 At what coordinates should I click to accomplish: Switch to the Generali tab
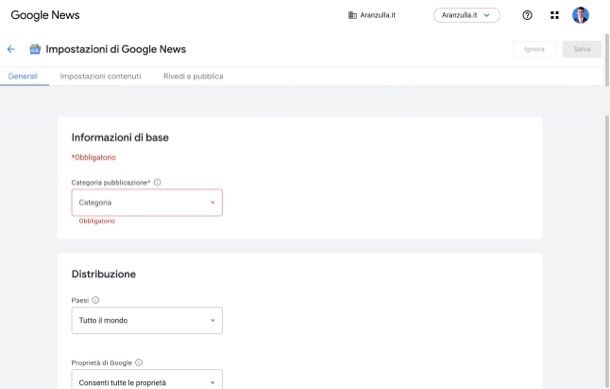(x=23, y=76)
